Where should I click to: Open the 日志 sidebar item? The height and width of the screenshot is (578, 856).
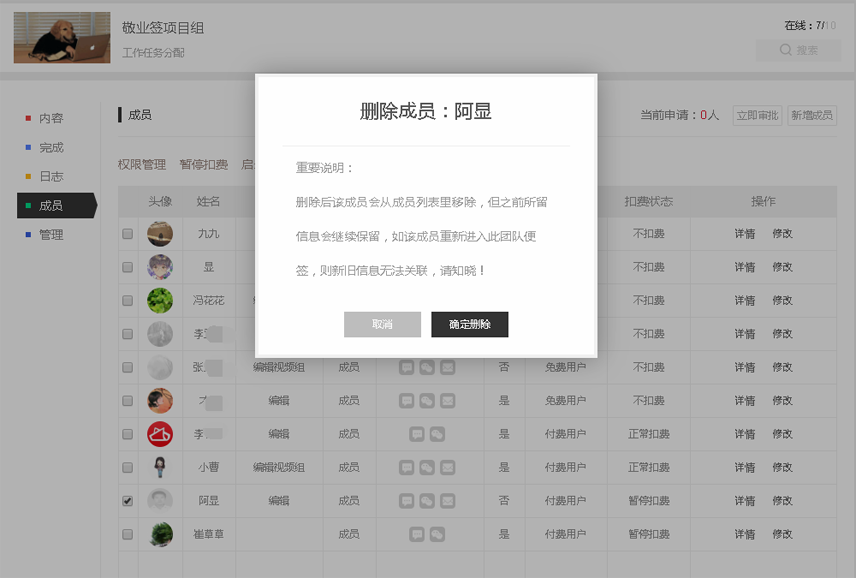pos(51,176)
